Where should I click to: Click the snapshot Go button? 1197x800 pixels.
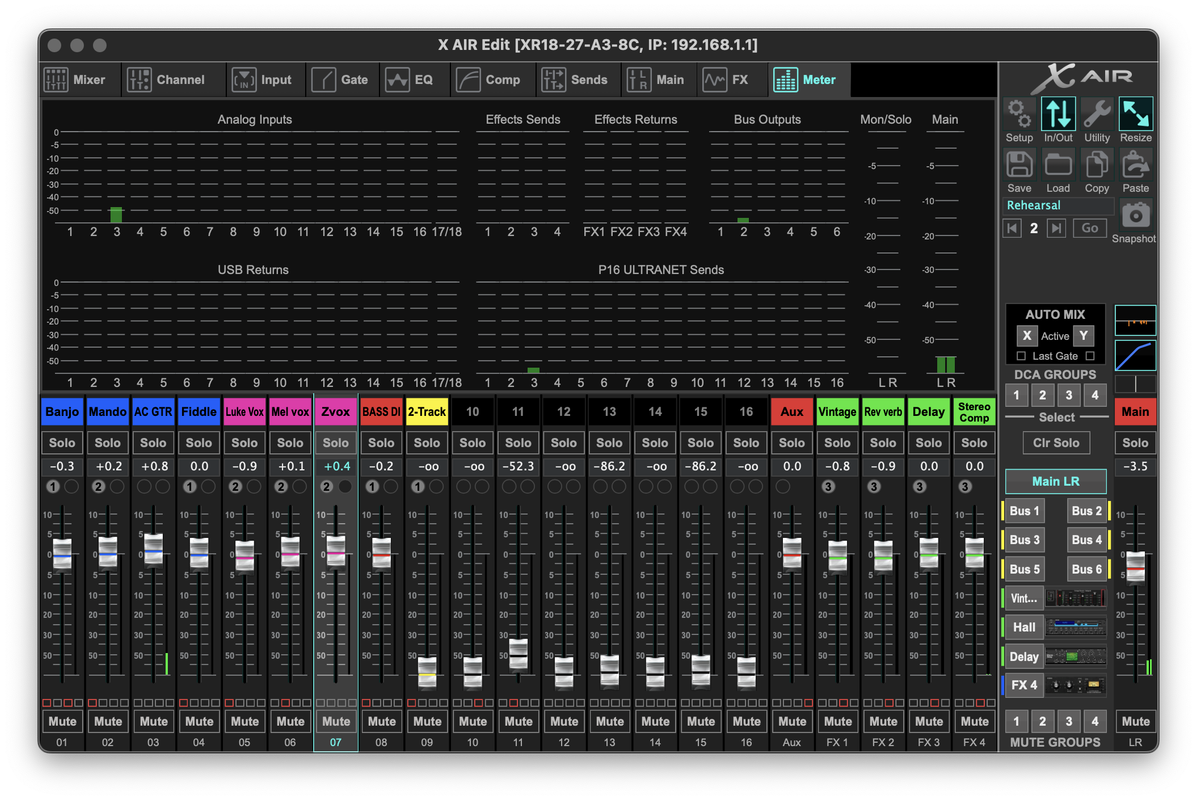click(1089, 228)
